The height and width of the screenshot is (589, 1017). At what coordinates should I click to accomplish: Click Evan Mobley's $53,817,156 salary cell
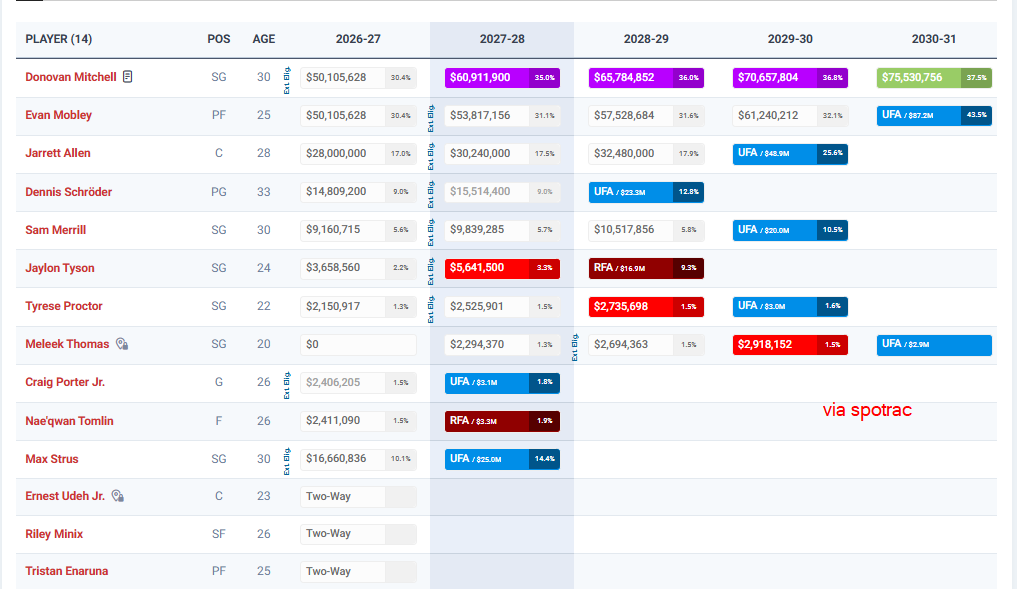click(502, 115)
